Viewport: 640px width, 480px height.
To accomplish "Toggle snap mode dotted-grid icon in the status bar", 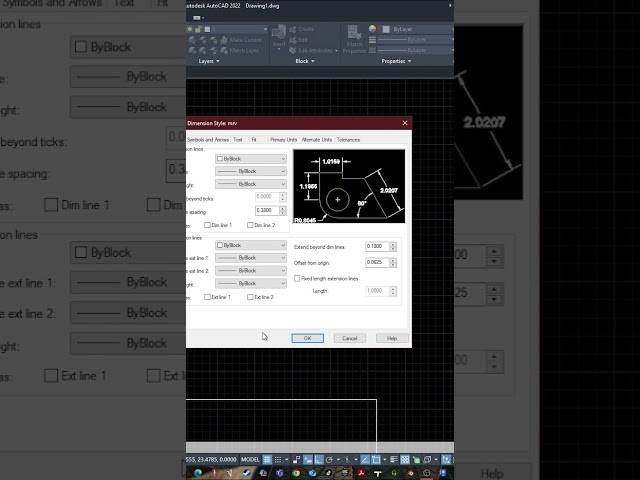I will [x=278, y=460].
